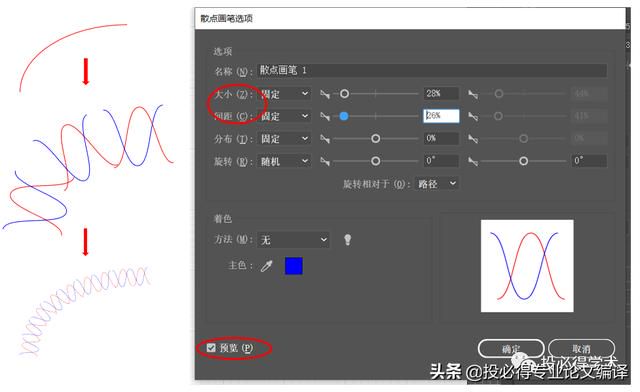Click the flip icon beside Scatter slider
Viewport: 640px width, 392px height.
click(325, 139)
